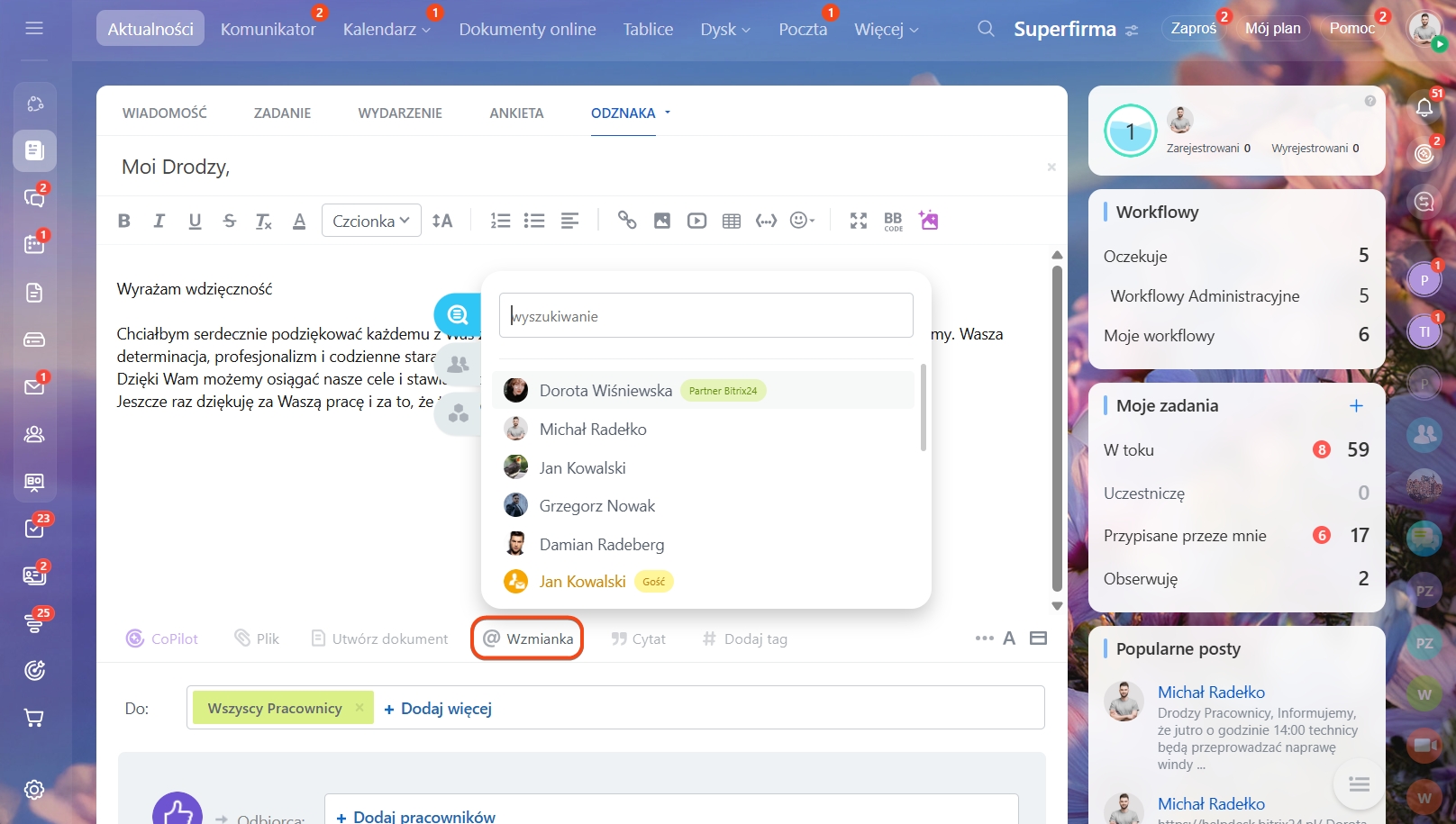Select guest Jan Kowalski entry
The height and width of the screenshot is (824, 1456).
[x=703, y=581]
